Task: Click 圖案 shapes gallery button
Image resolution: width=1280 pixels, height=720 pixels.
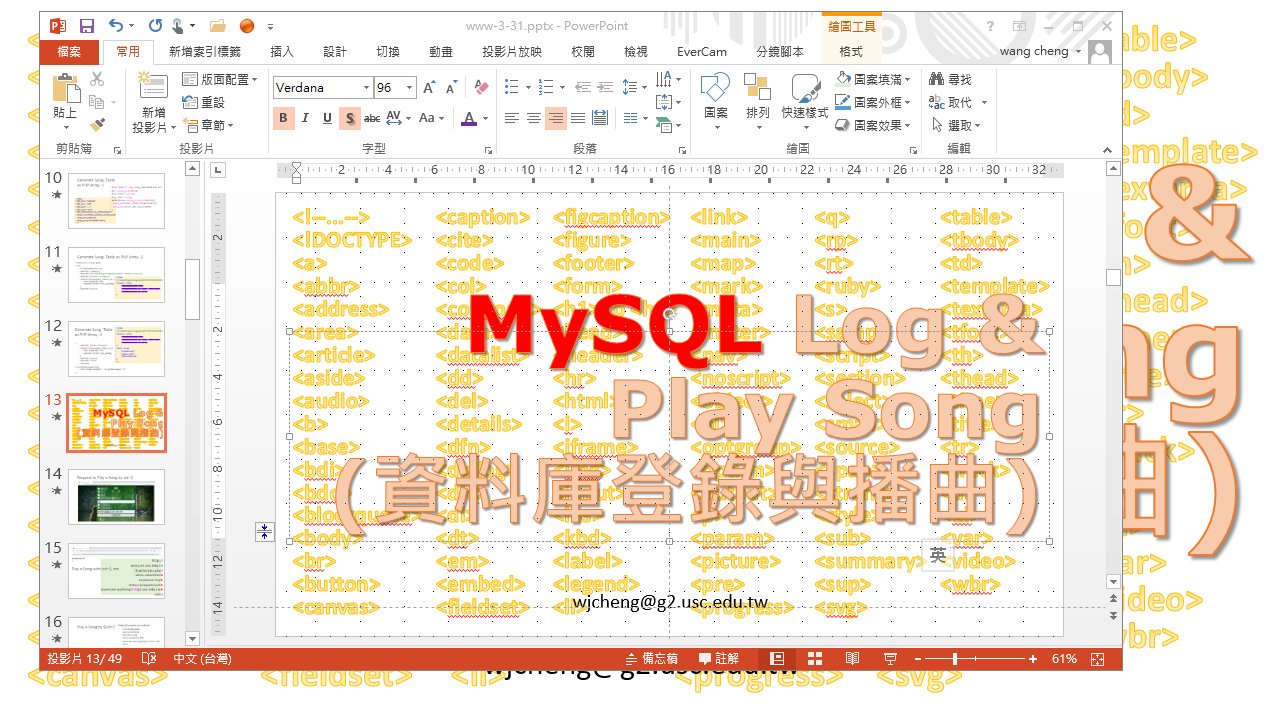Action: pos(716,99)
